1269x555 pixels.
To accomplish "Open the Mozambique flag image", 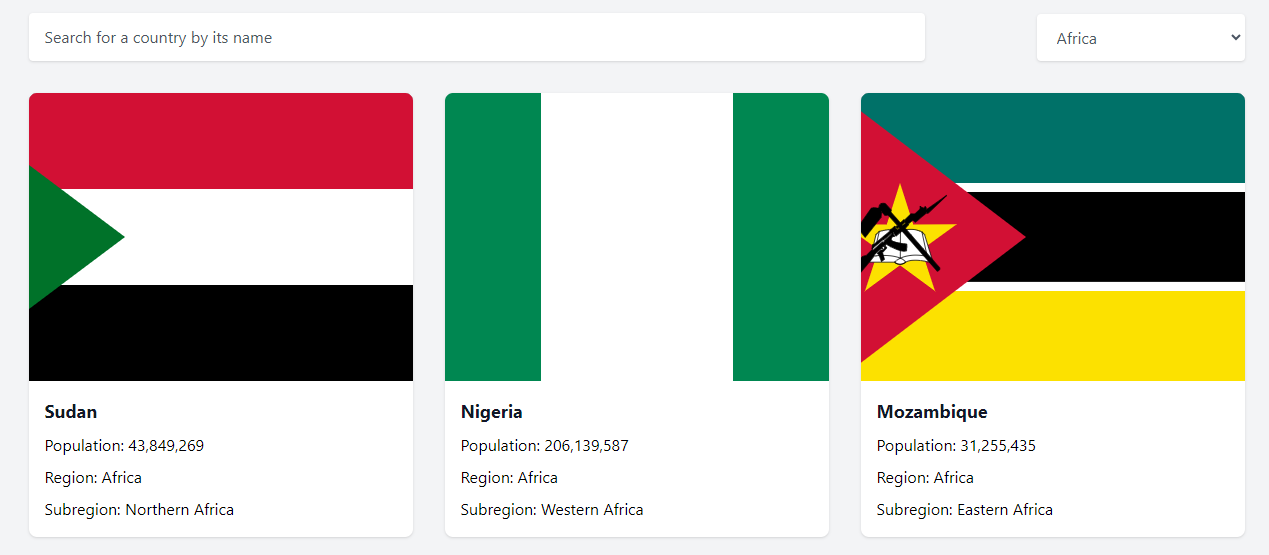I will point(1053,237).
